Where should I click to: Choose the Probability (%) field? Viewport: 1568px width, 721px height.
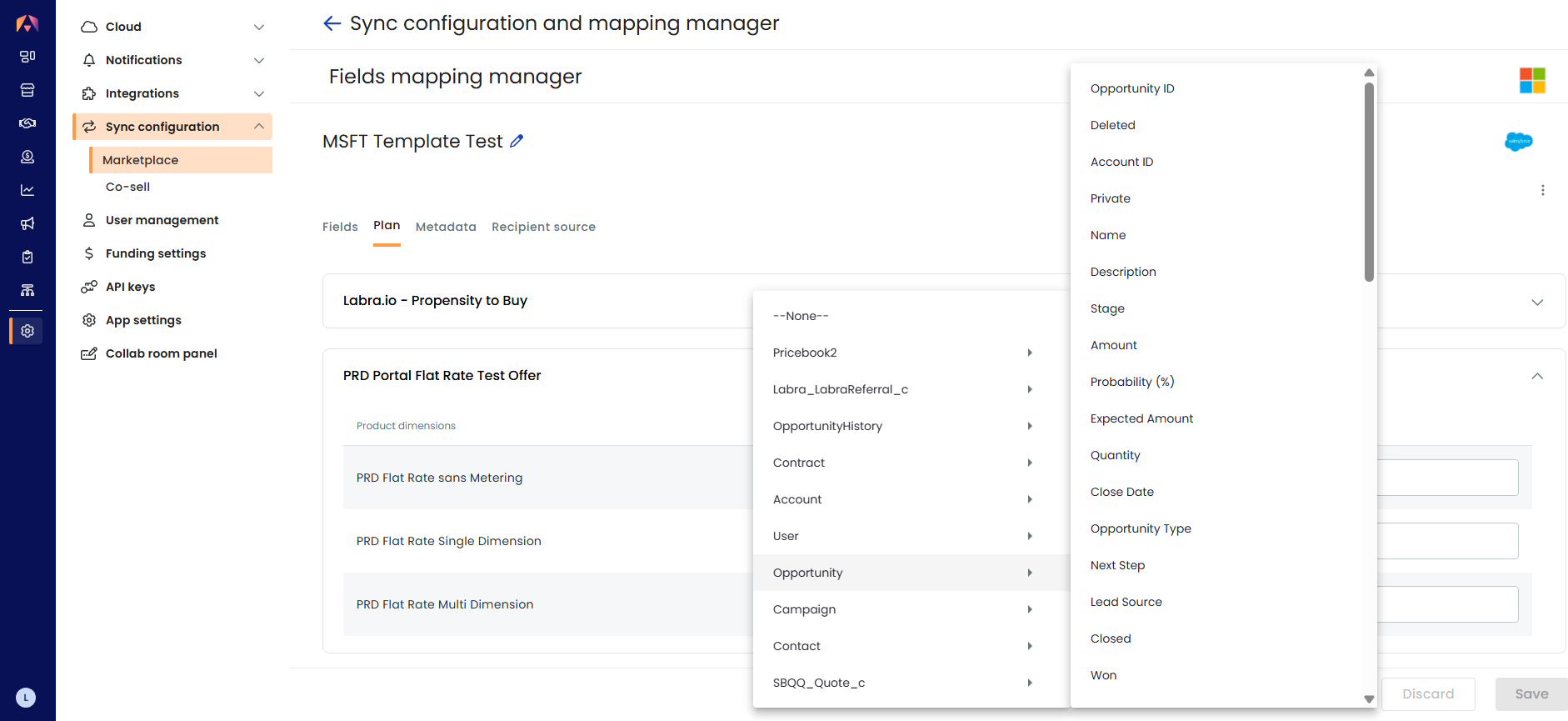[x=1216, y=382]
